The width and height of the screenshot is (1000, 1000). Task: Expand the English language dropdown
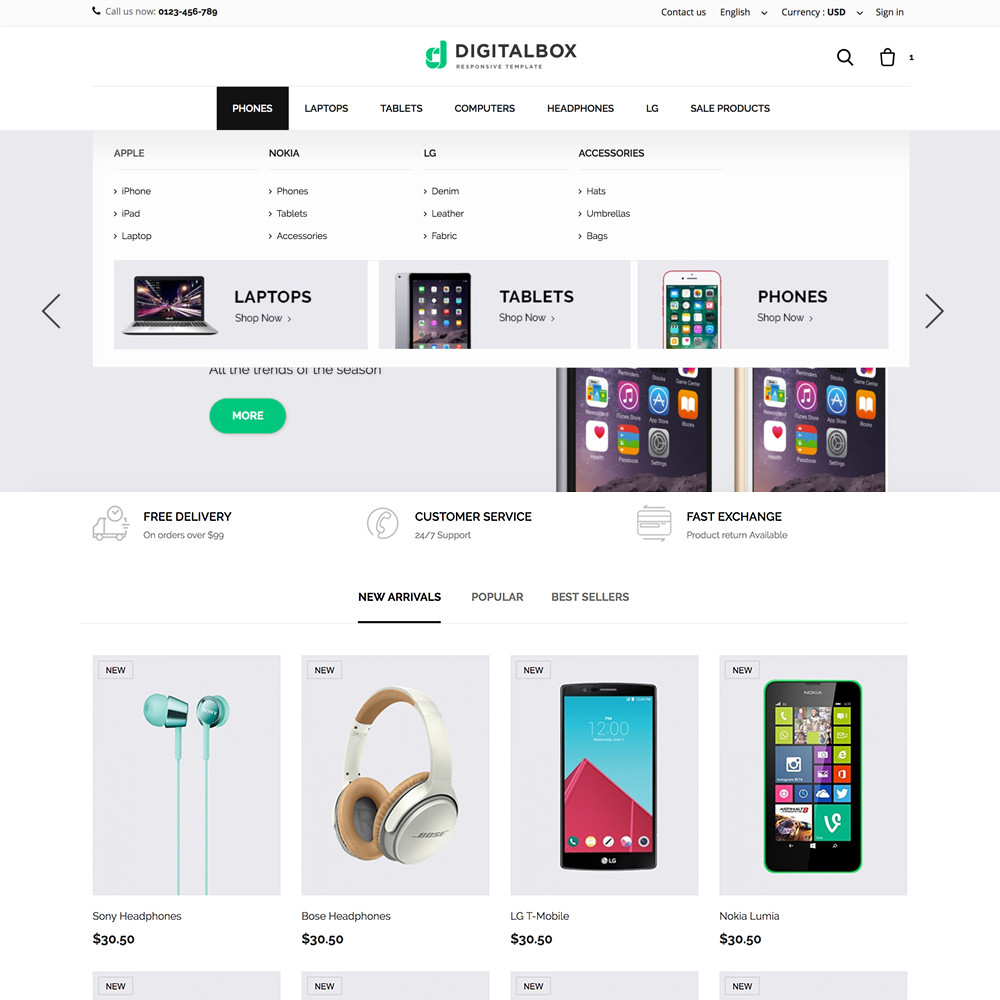tap(743, 12)
